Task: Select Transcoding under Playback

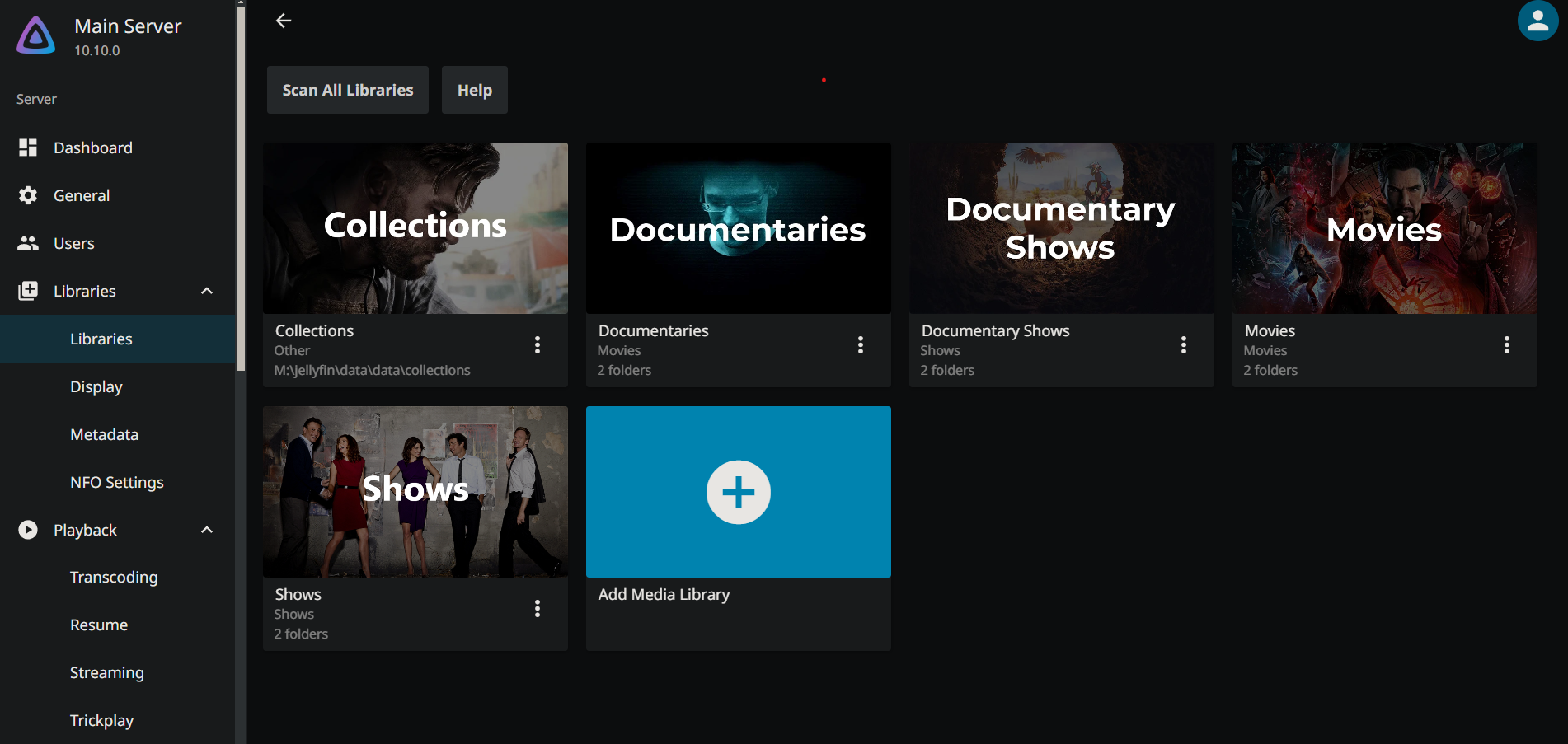Action: click(114, 578)
